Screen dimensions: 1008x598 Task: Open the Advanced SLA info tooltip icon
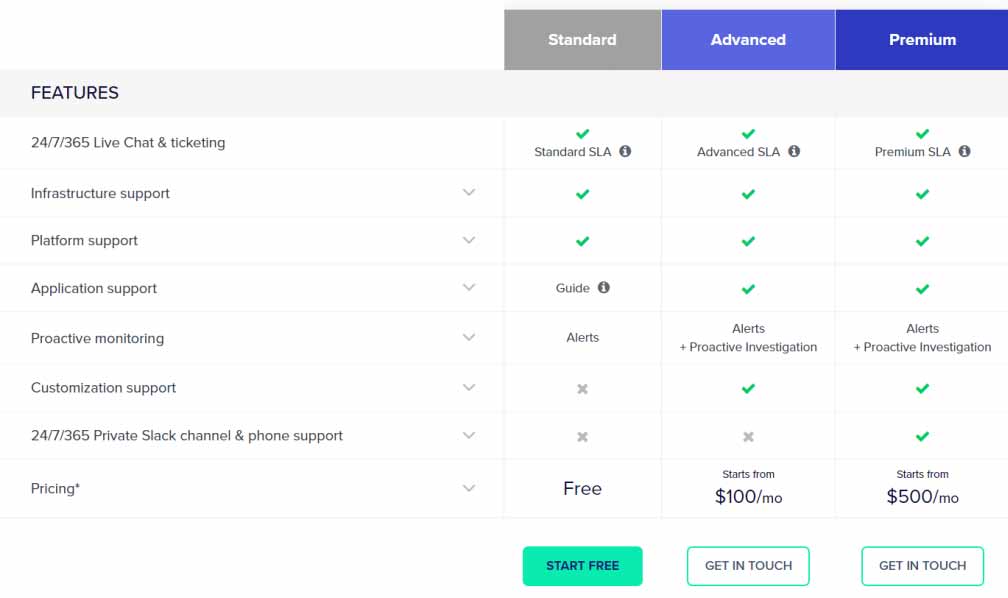pos(793,152)
